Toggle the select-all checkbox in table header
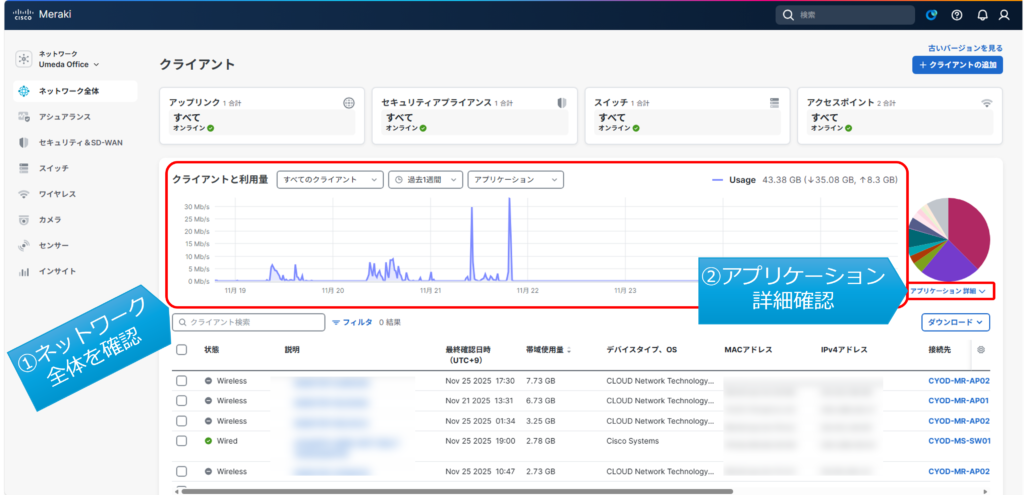The image size is (1024, 495). tap(182, 350)
